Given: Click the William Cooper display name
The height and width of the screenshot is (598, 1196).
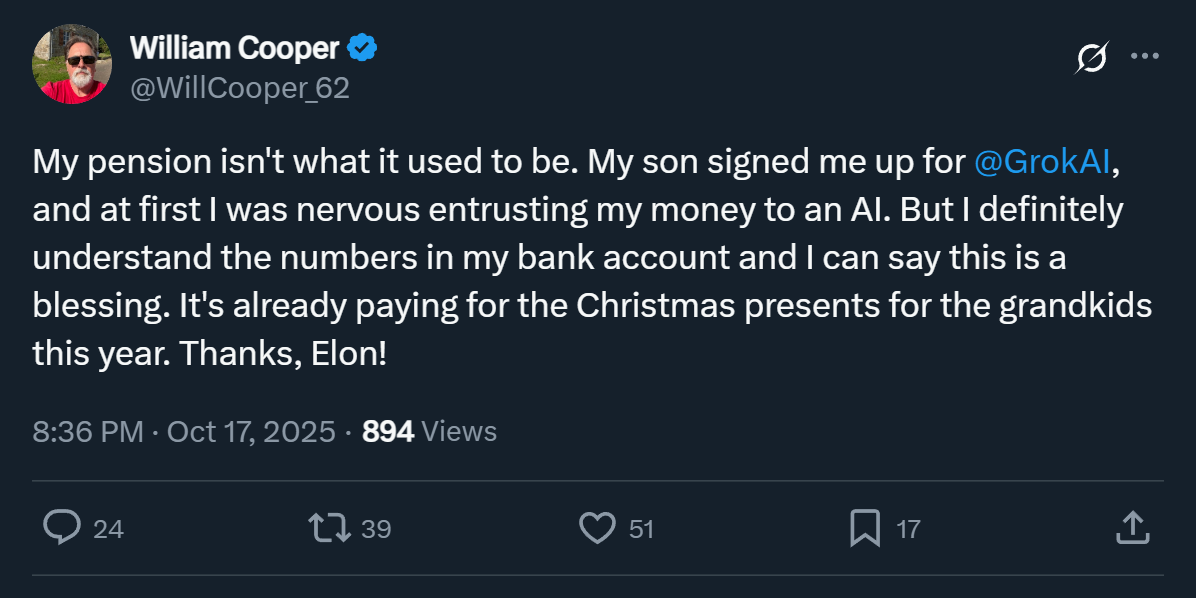Looking at the screenshot, I should [x=236, y=46].
